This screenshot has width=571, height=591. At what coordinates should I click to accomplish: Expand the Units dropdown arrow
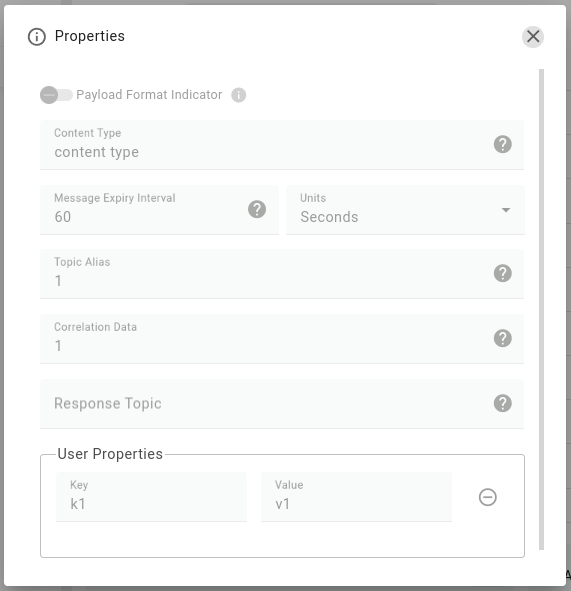[506, 210]
